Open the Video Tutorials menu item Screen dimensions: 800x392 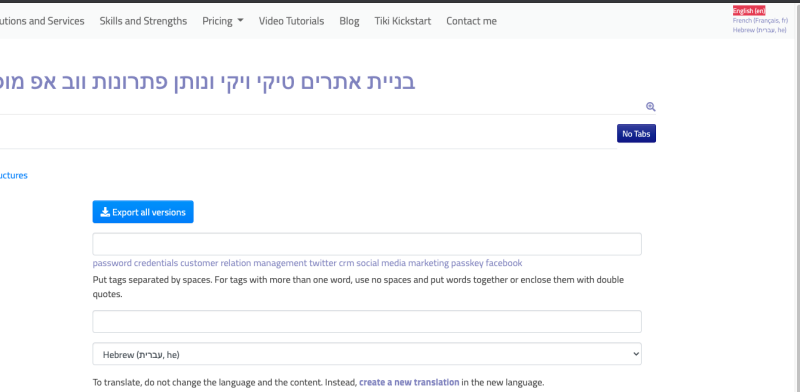[291, 21]
